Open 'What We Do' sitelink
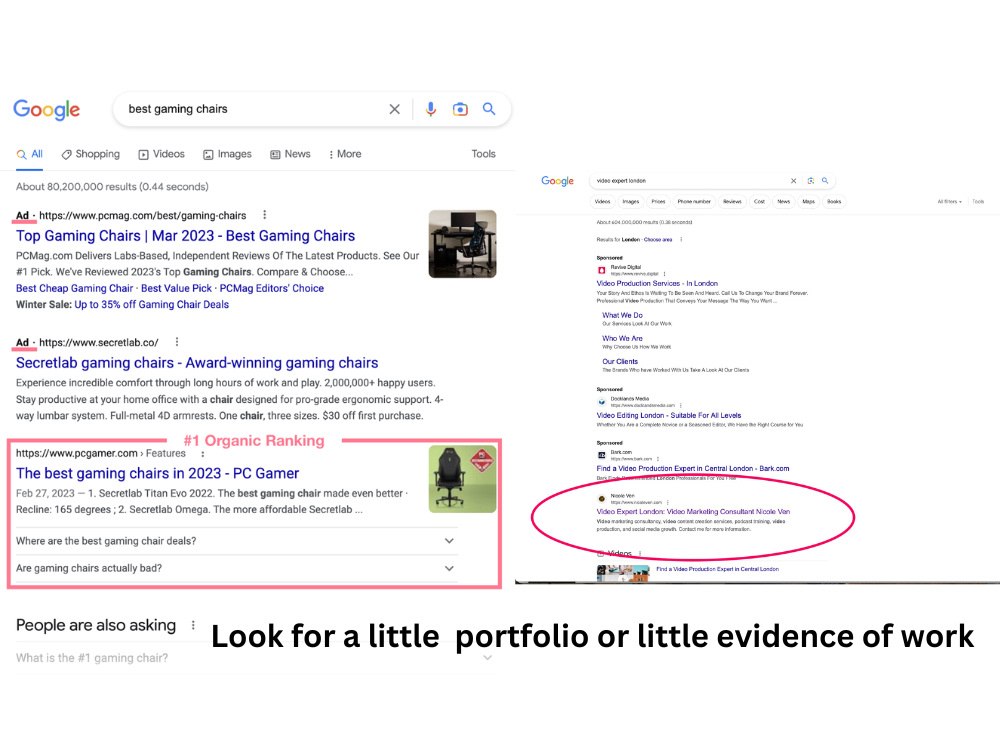This screenshot has width=1000, height=750. click(x=622, y=315)
